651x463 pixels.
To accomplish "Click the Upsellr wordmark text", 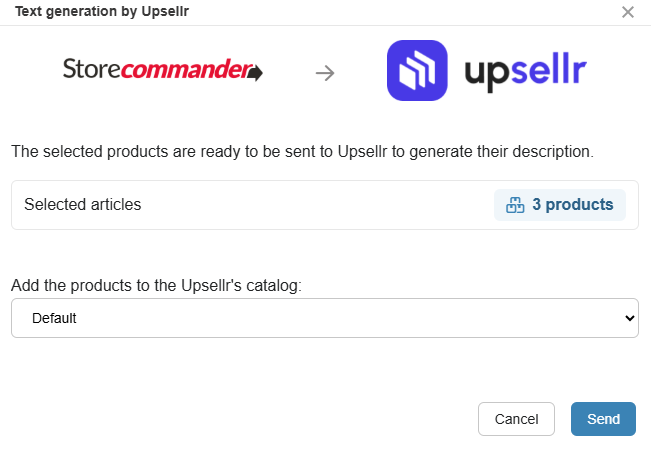I will (x=525, y=71).
